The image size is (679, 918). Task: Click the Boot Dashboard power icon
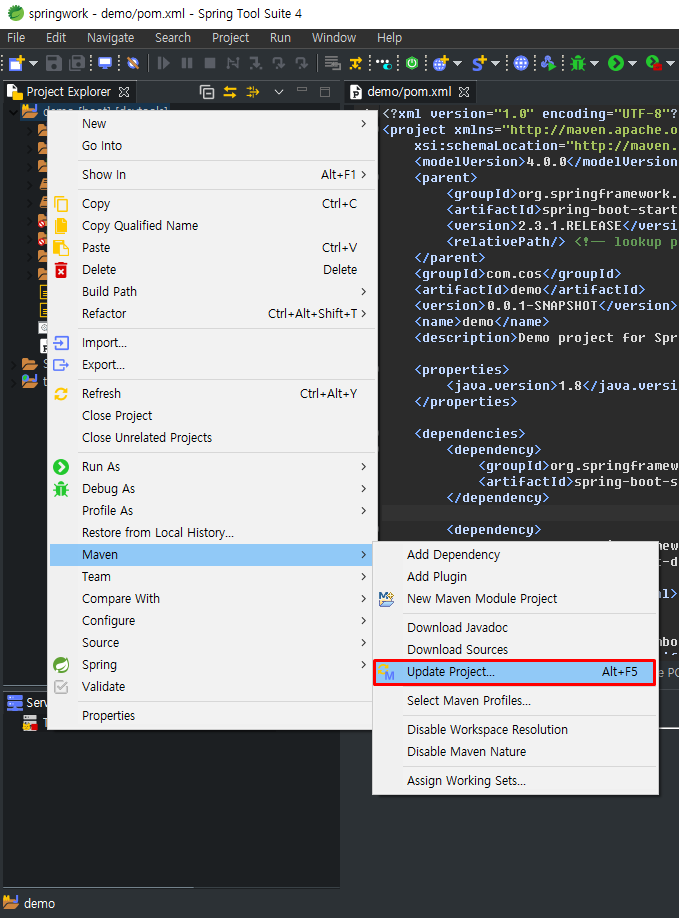point(412,63)
